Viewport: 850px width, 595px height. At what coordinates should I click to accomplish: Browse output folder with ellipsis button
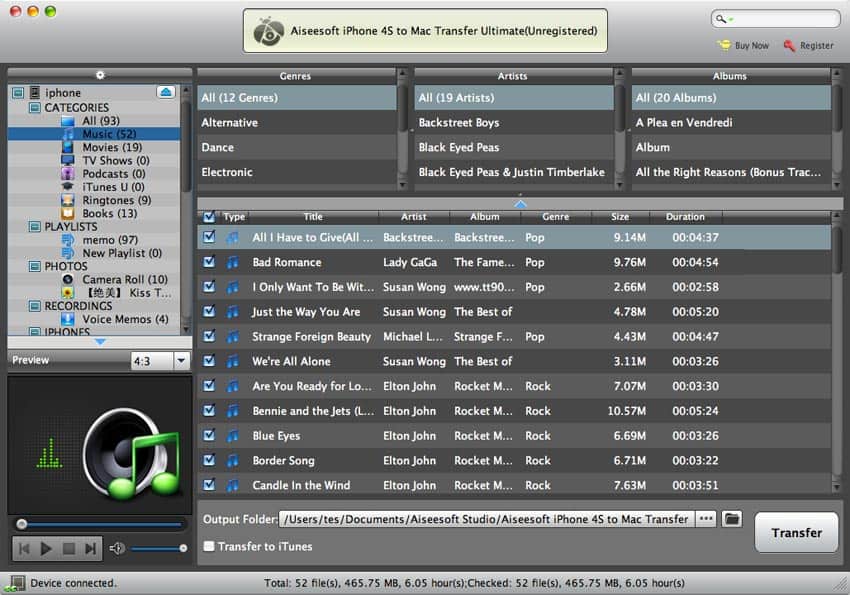click(x=706, y=519)
